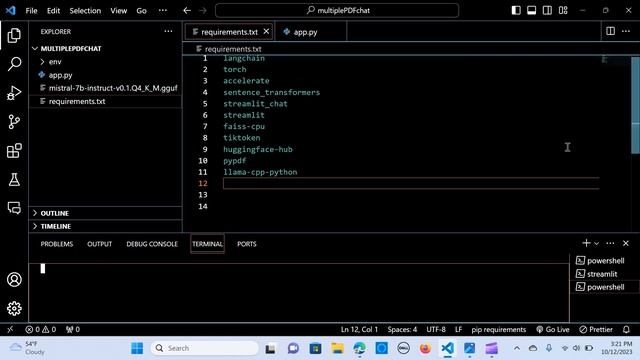
Task: Open Manage gear settings icon
Action: pyautogui.click(x=14, y=308)
